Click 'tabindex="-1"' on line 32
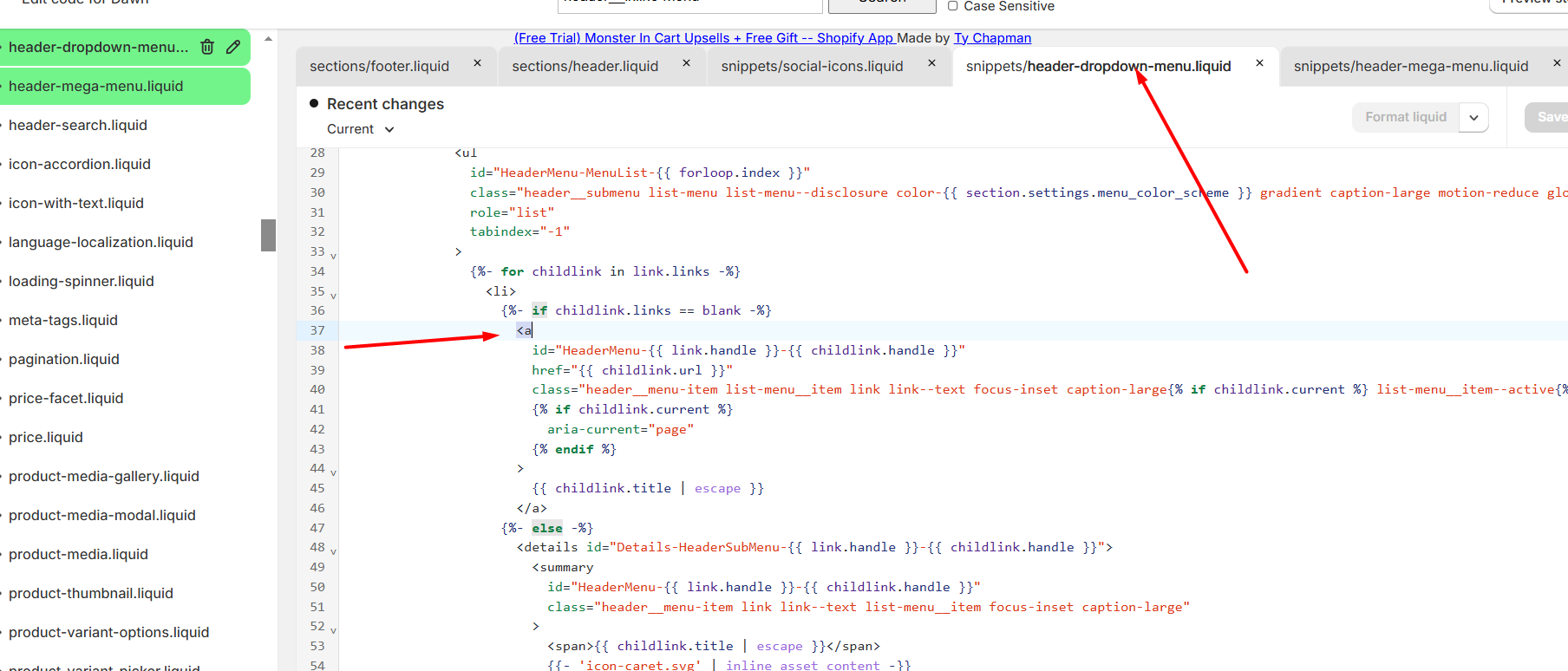Viewport: 1568px width, 671px height. tap(519, 231)
